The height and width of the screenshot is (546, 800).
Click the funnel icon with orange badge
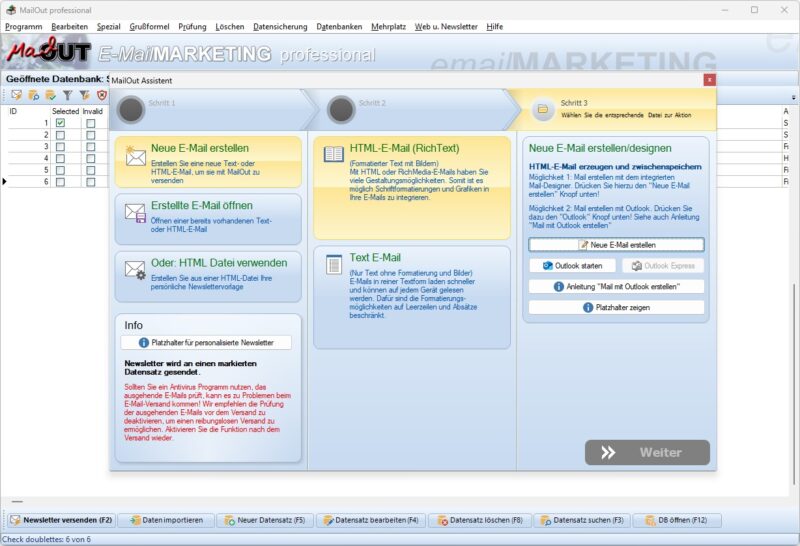pyautogui.click(x=85, y=95)
